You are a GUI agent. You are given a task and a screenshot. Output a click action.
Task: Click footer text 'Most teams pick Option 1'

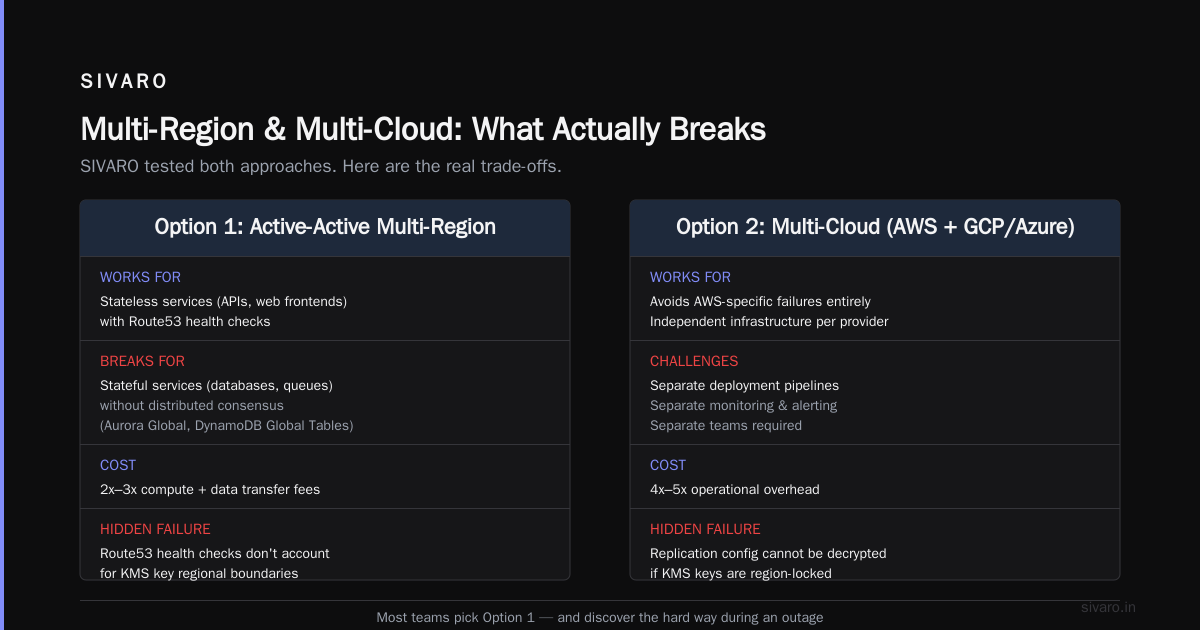coord(456,617)
